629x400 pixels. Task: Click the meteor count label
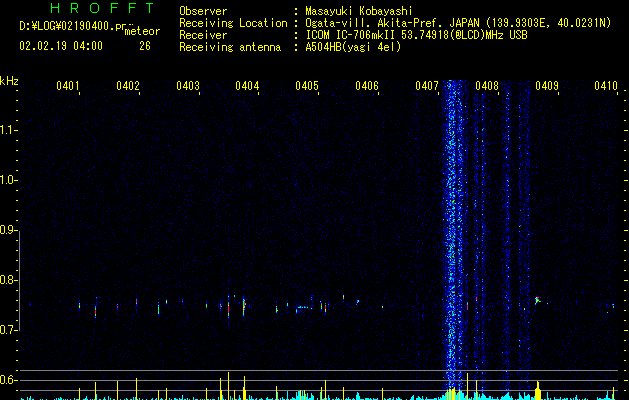(x=142, y=31)
